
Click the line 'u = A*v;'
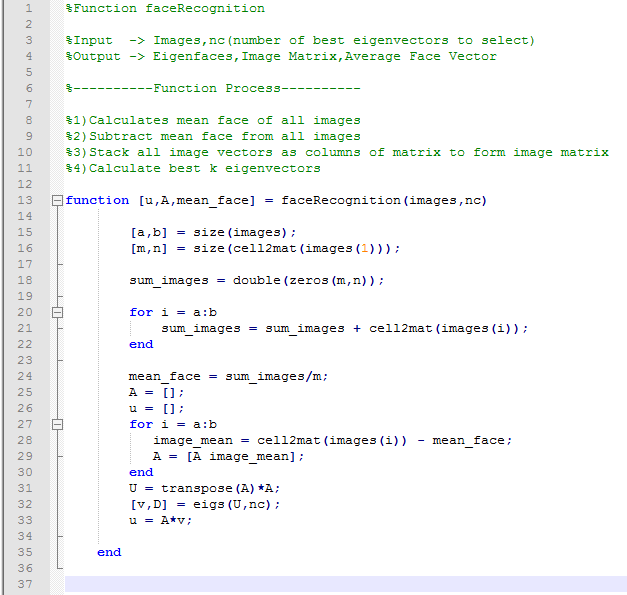point(160,520)
